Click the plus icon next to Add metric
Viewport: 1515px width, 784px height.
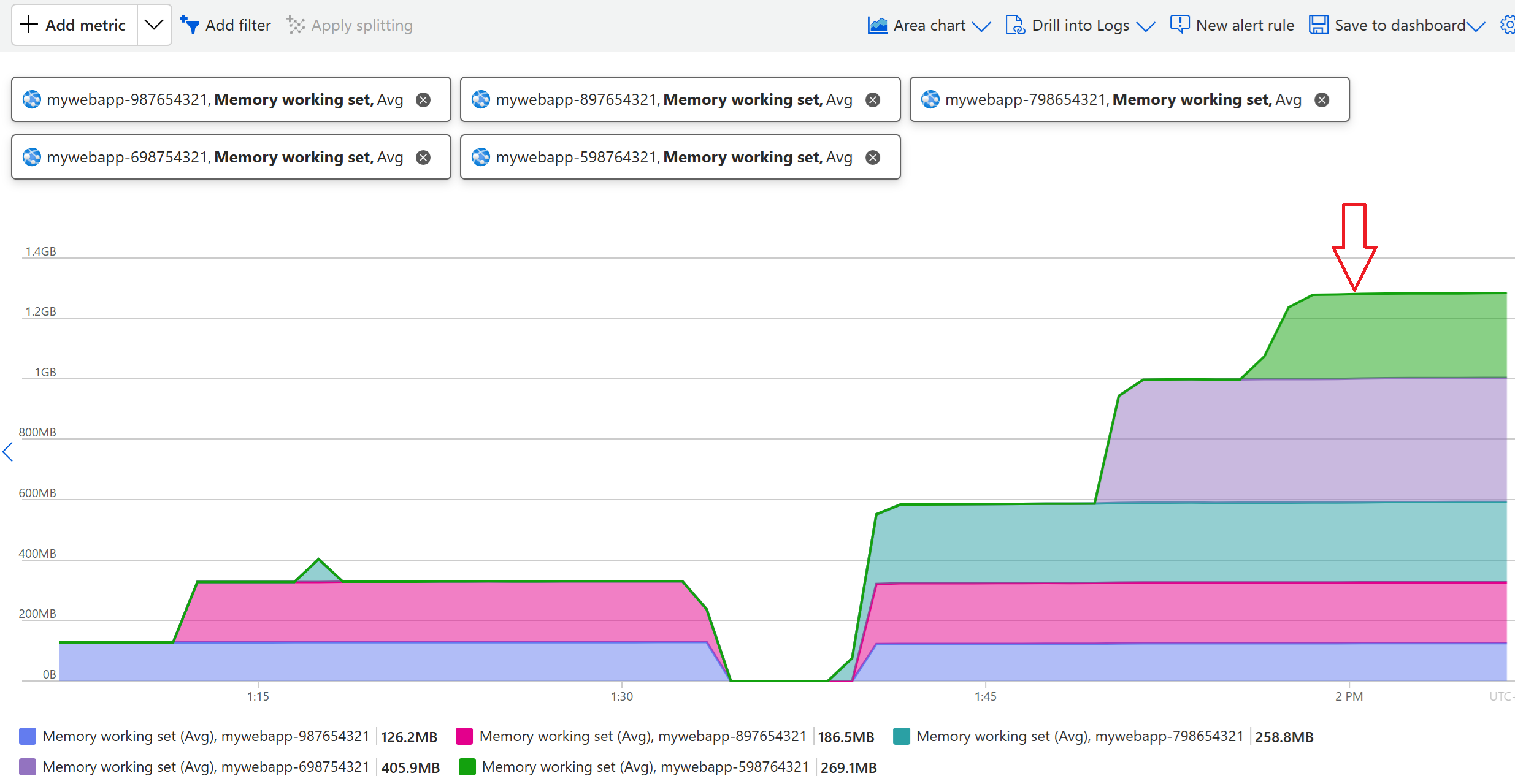[28, 25]
